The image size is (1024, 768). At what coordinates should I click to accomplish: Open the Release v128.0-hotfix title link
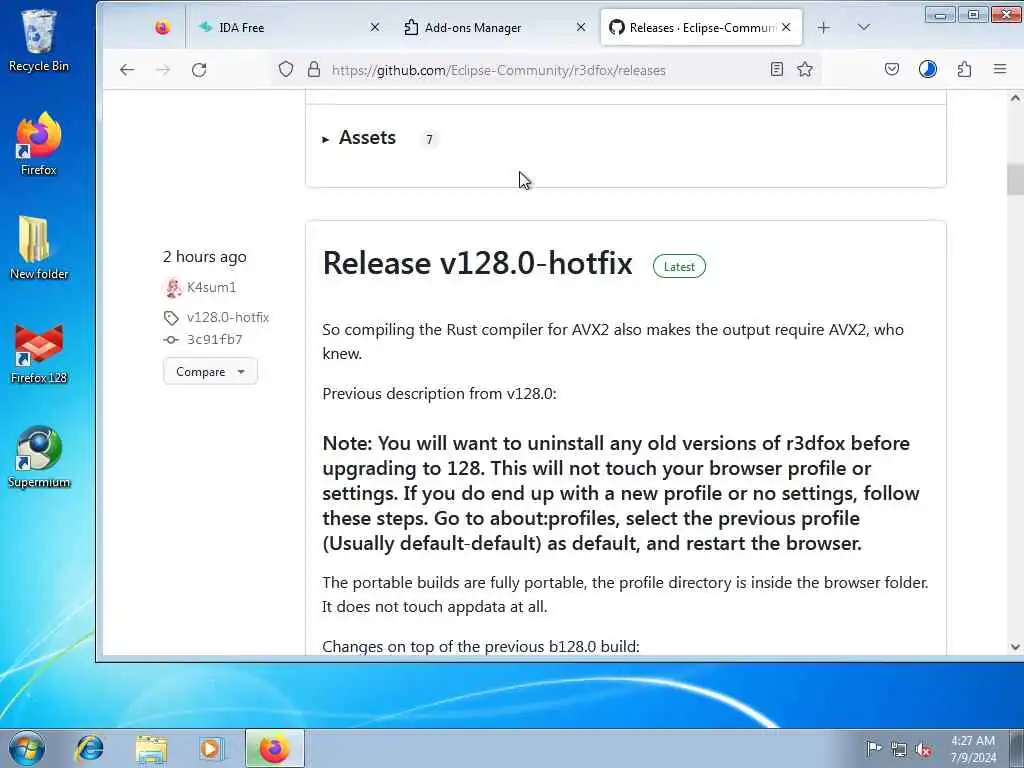(x=477, y=263)
